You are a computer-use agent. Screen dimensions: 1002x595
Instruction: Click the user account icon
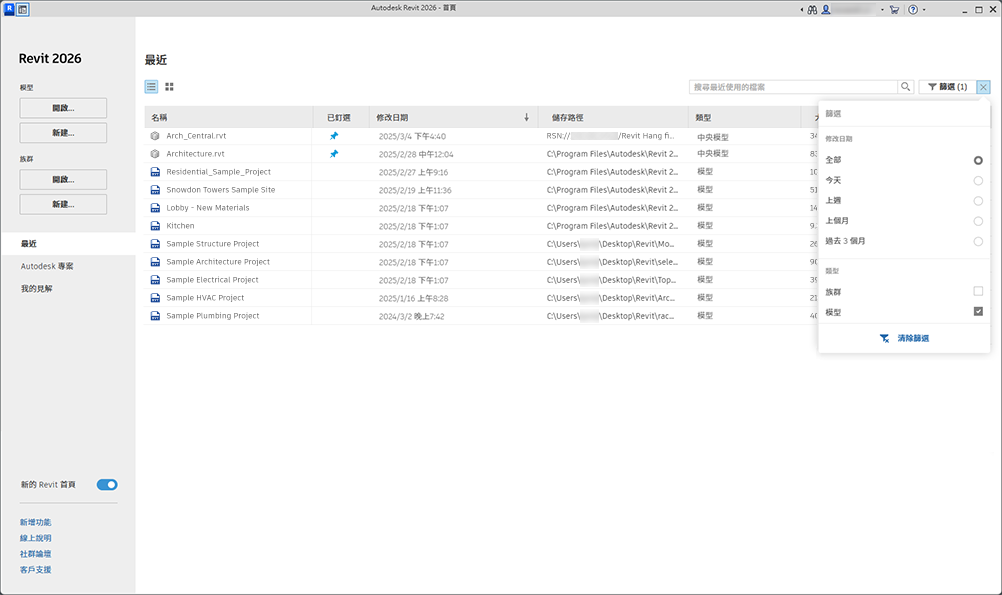(x=826, y=10)
